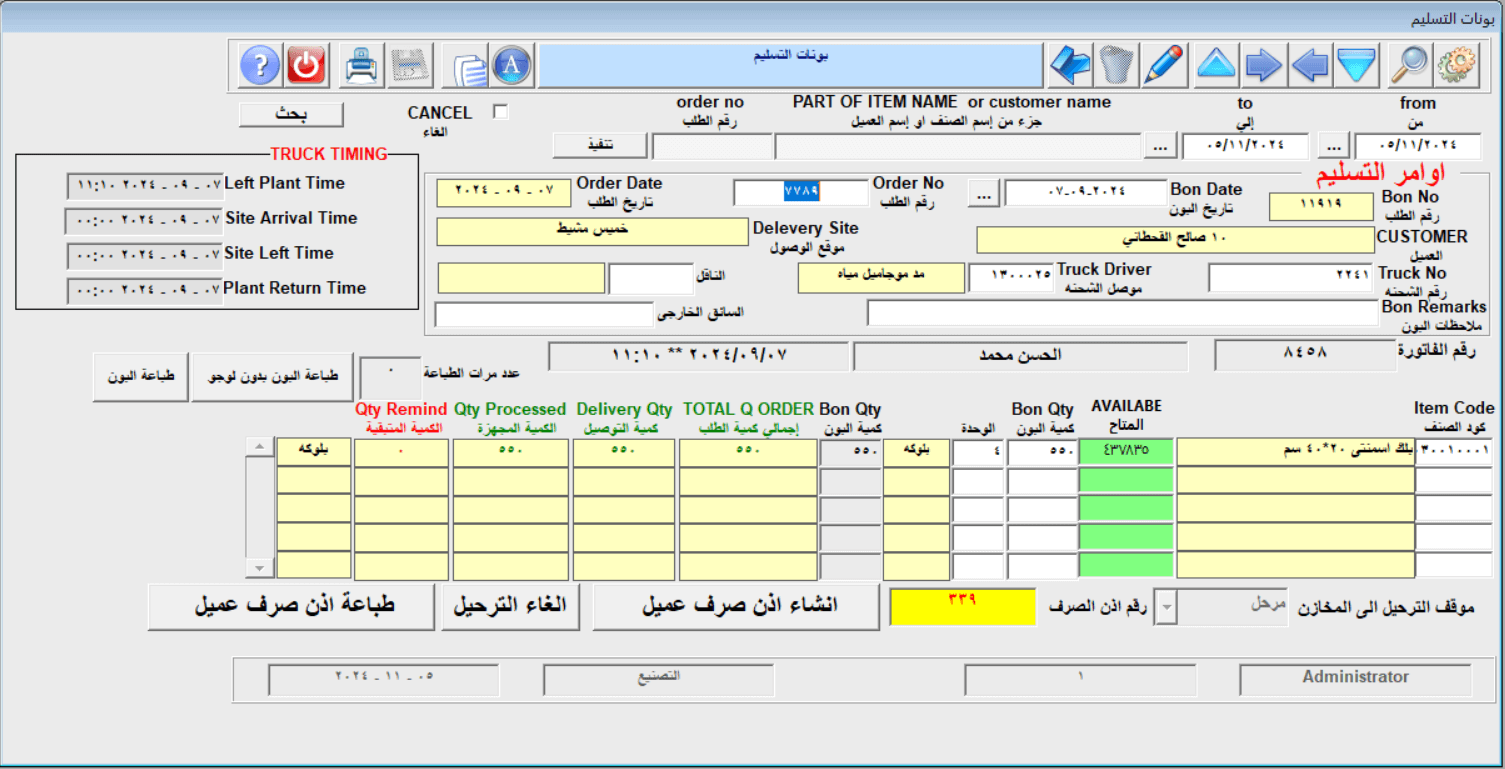Click the blue help question mark icon

(x=260, y=66)
